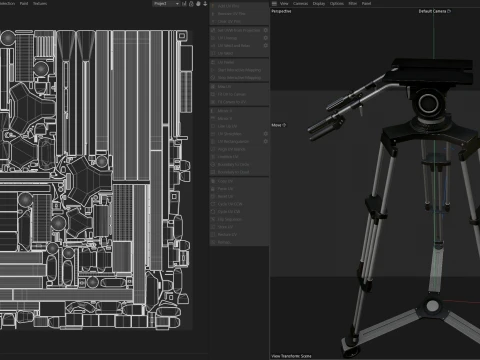Apply Flip Sequence
Image resolution: width=480 pixels, height=360 pixels.
239,219
